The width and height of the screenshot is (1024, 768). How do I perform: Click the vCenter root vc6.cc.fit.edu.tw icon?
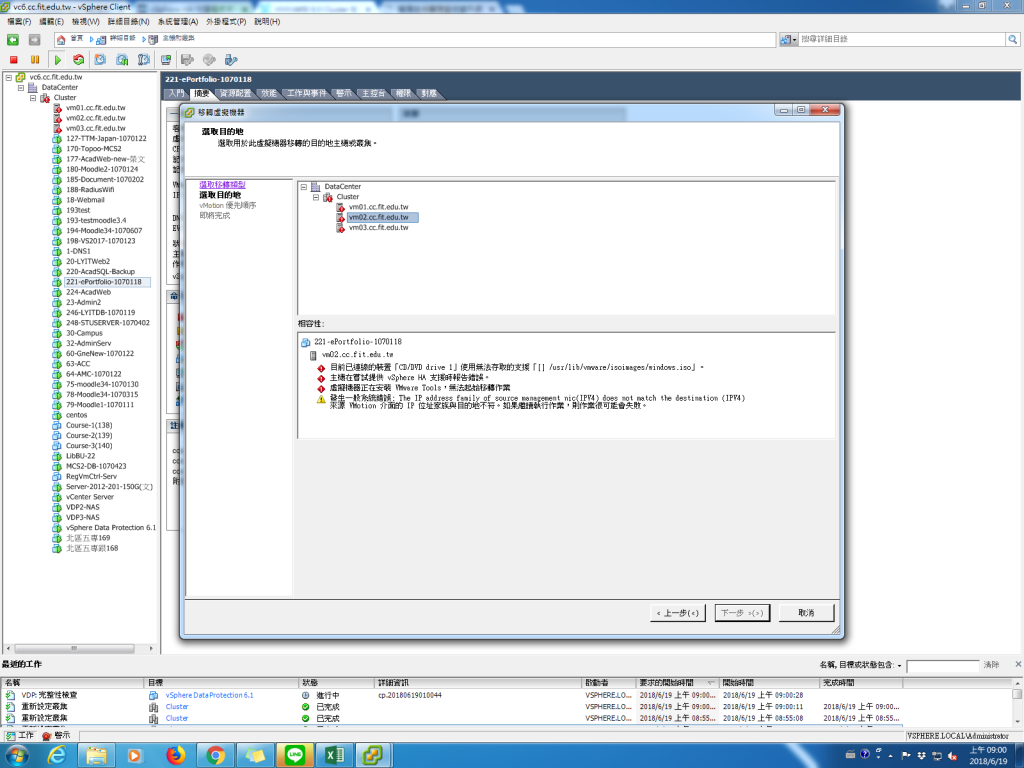coord(20,77)
